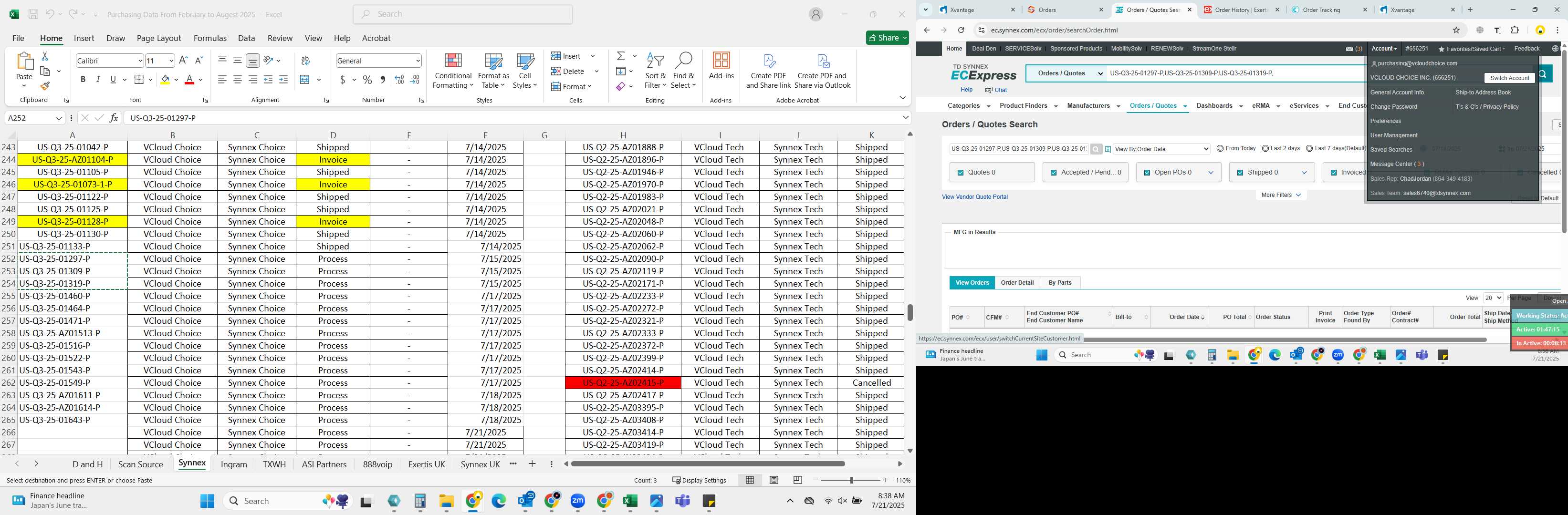
Task: Toggle the Accepted / Pend checkbox
Action: click(1054, 173)
